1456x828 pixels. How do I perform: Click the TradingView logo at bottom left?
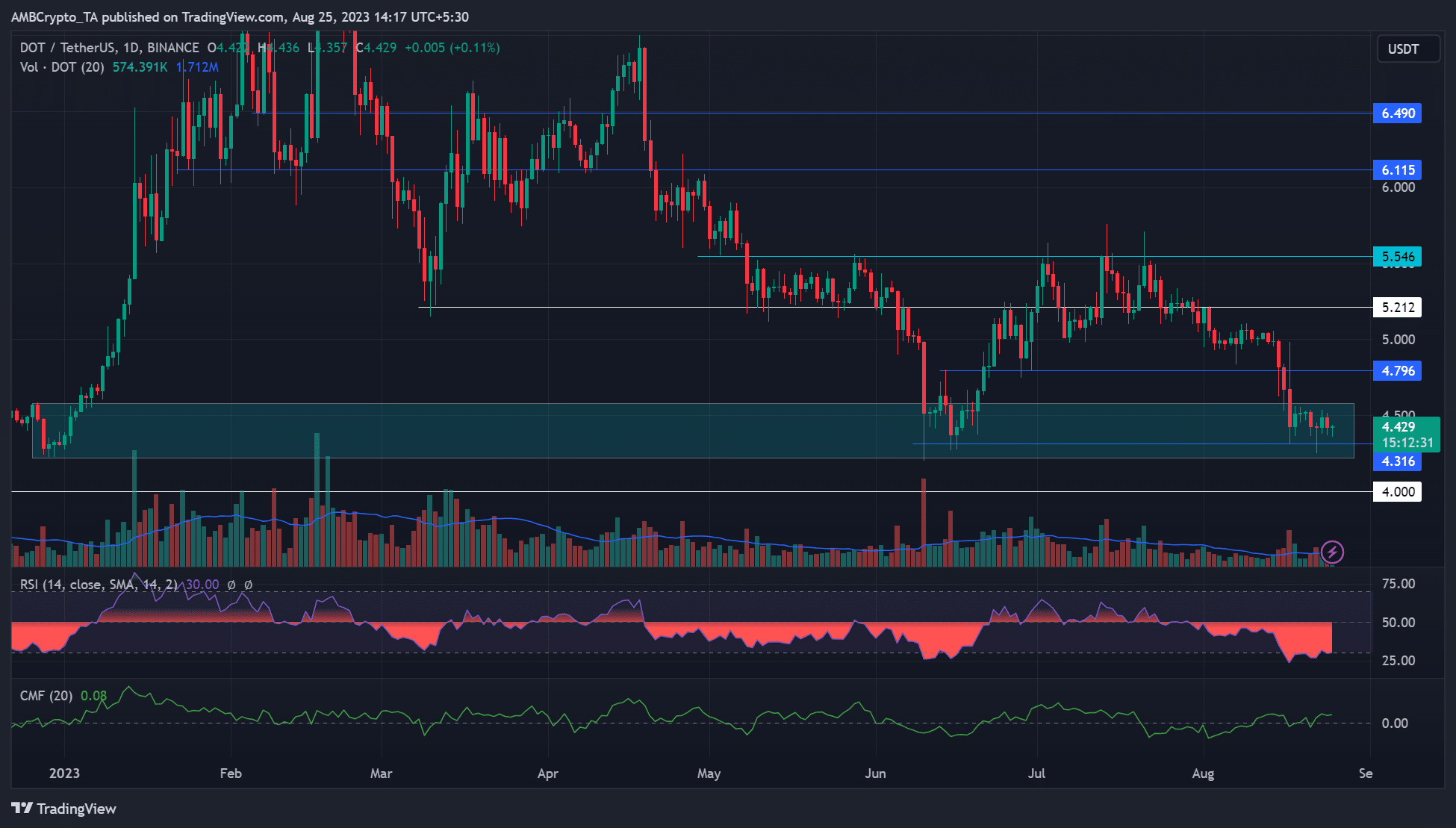(64, 809)
